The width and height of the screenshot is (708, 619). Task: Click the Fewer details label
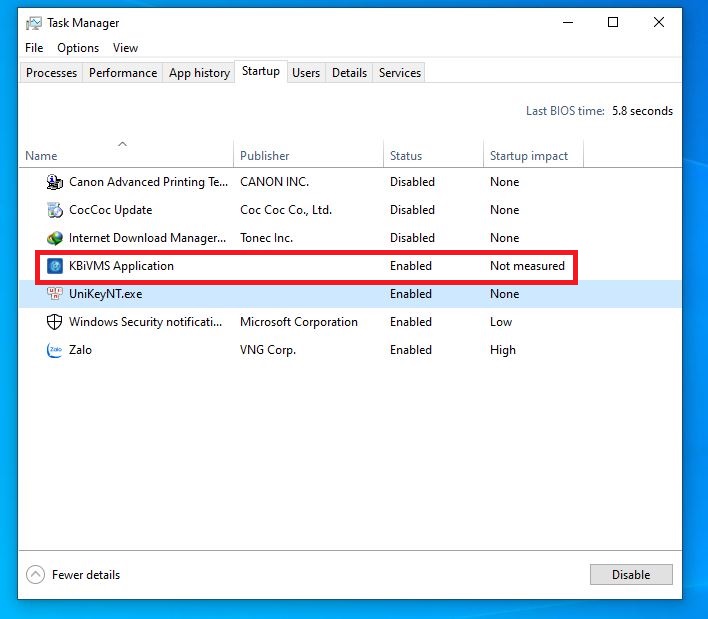click(x=86, y=575)
